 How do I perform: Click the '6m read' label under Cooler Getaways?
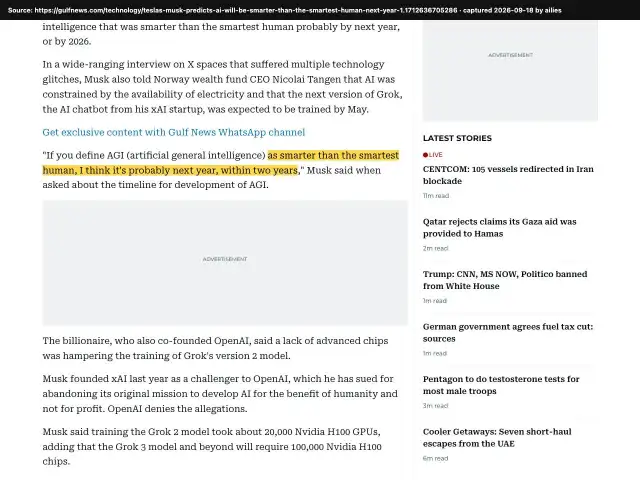pos(436,458)
